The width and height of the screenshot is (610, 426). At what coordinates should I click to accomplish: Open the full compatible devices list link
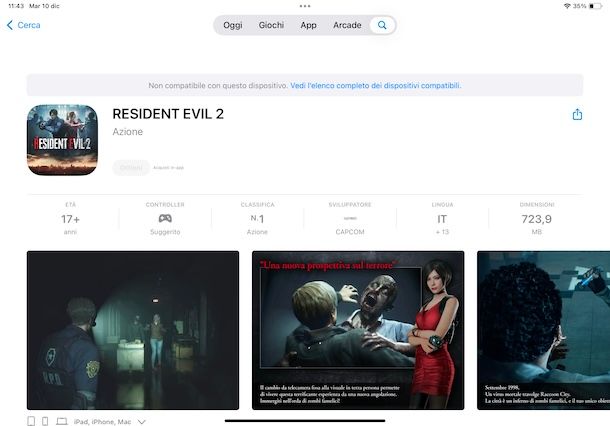[x=375, y=85]
